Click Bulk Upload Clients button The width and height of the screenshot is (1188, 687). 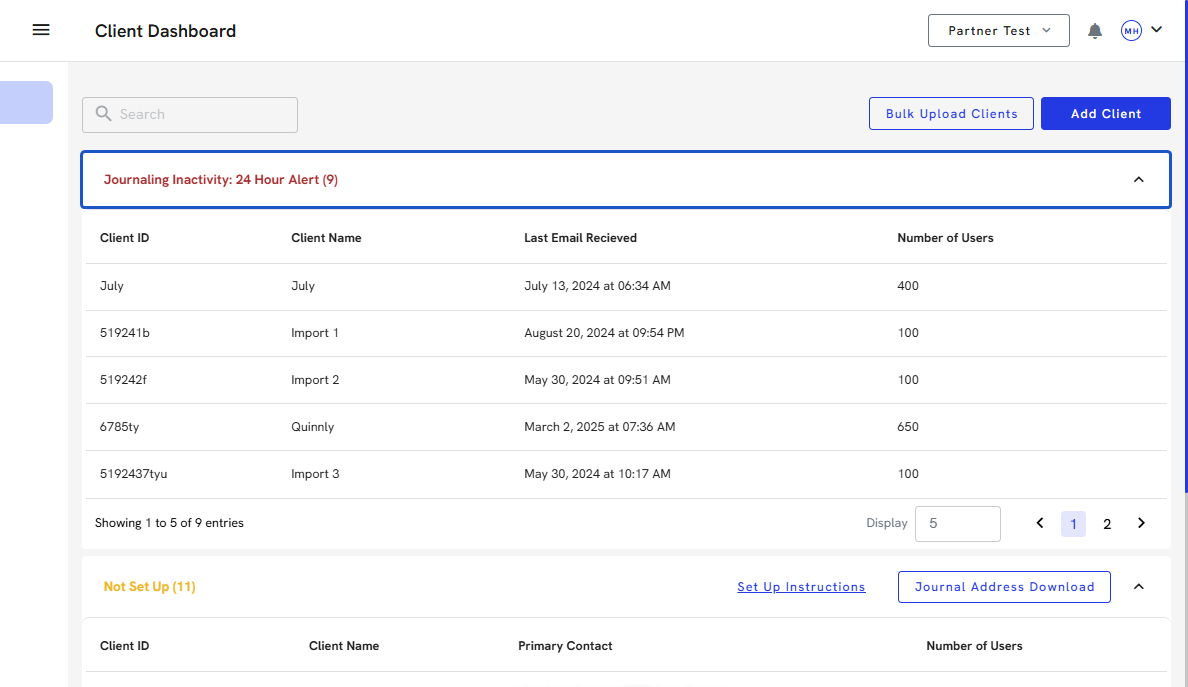point(951,114)
